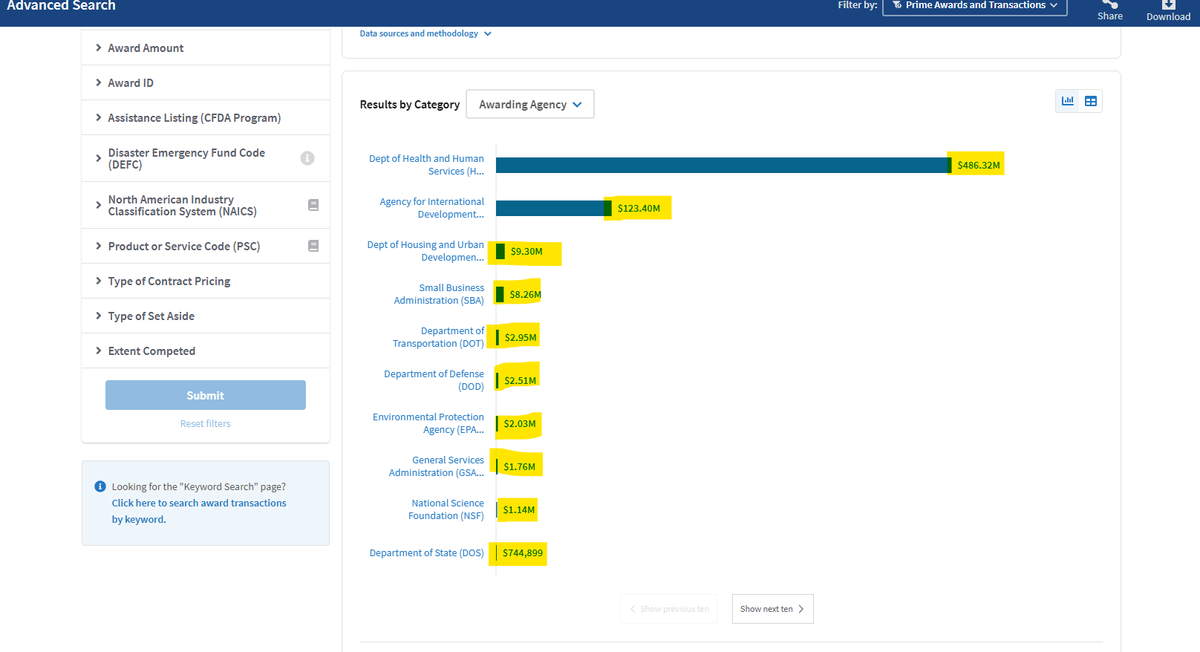This screenshot has height=652, width=1200.
Task: Click the $1.76M value label
Action: point(520,466)
